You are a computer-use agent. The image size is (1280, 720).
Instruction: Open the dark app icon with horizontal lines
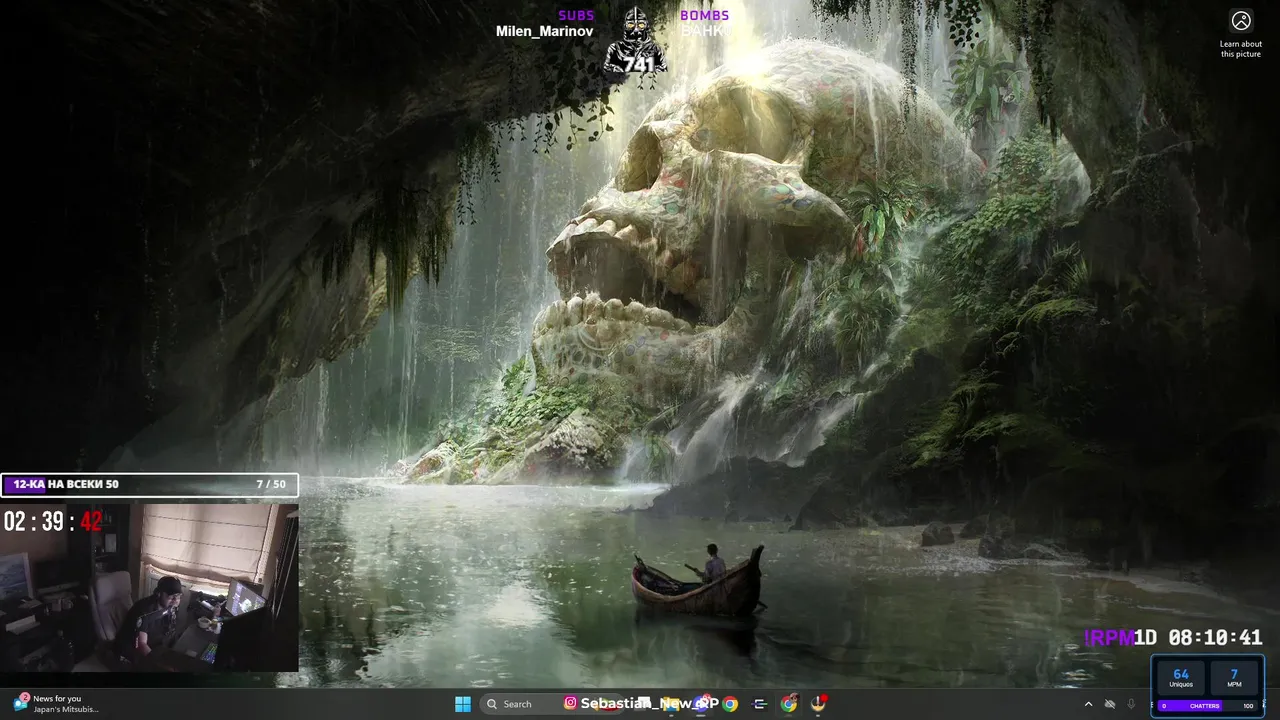759,704
